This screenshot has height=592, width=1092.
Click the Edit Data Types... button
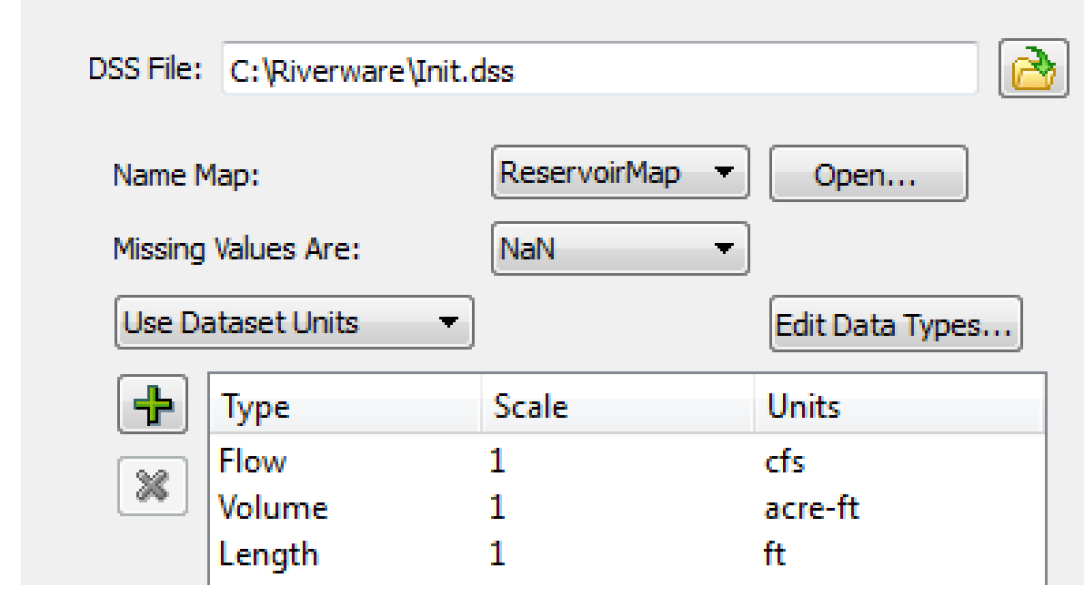pos(896,324)
